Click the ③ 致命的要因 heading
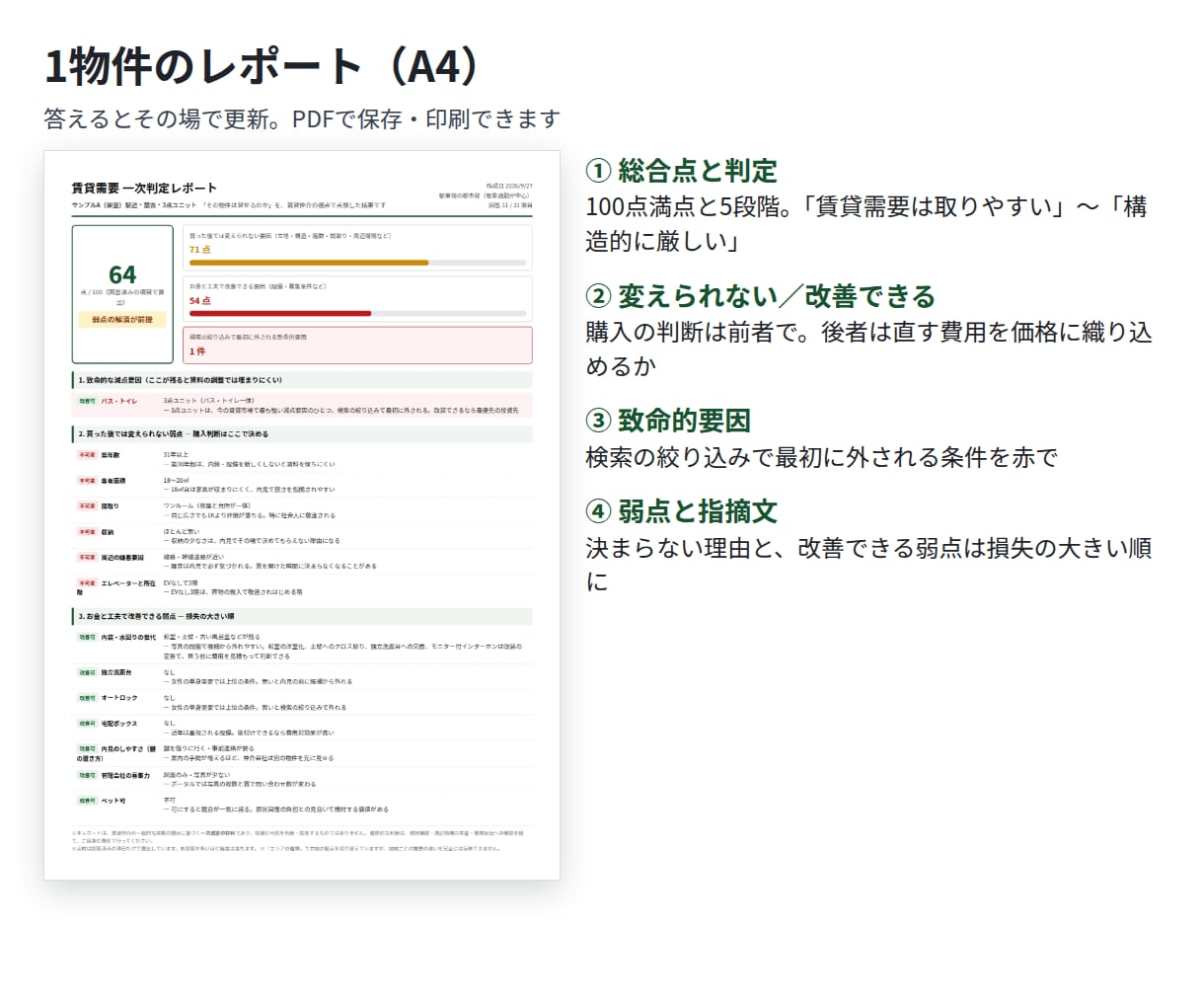This screenshot has width=1204, height=1003. (668, 421)
